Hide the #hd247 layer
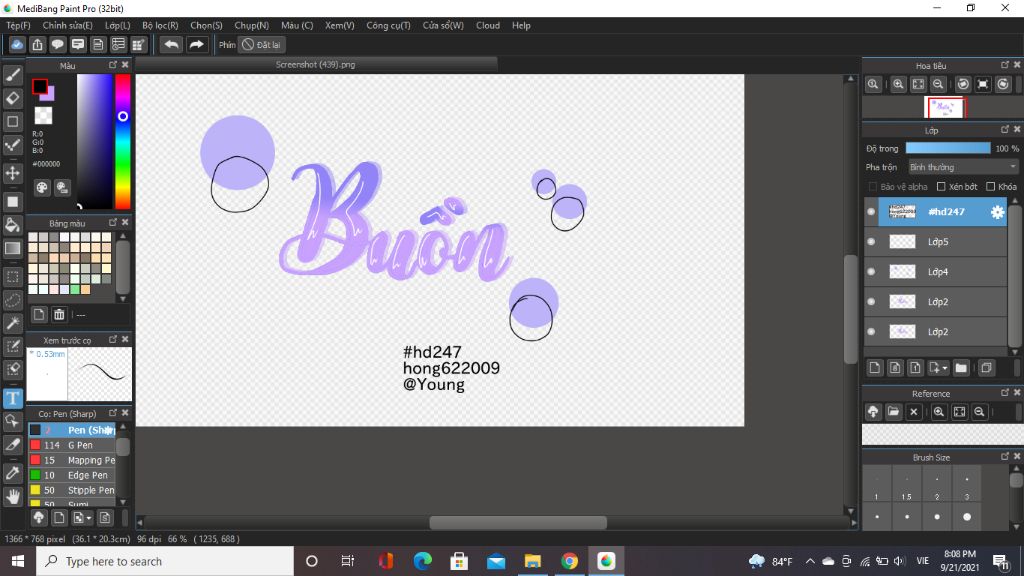 871,212
